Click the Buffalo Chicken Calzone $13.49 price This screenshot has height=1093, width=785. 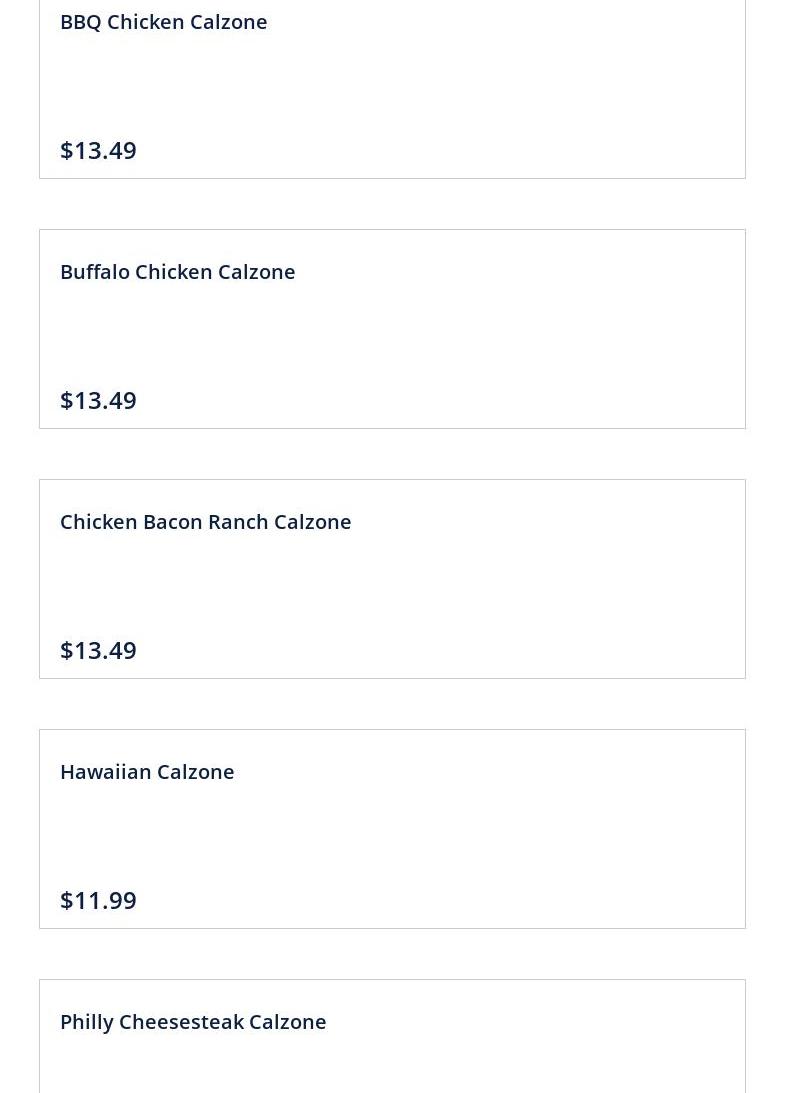(x=98, y=400)
